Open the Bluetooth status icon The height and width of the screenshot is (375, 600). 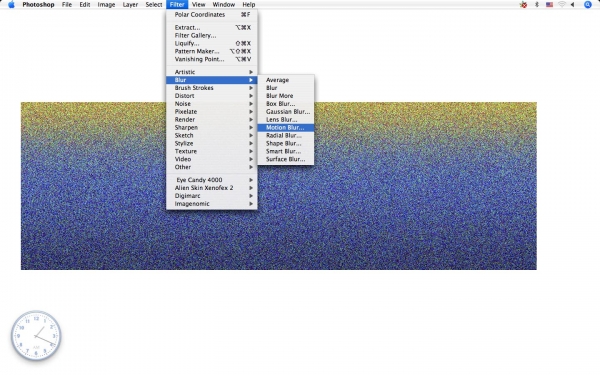tap(536, 5)
